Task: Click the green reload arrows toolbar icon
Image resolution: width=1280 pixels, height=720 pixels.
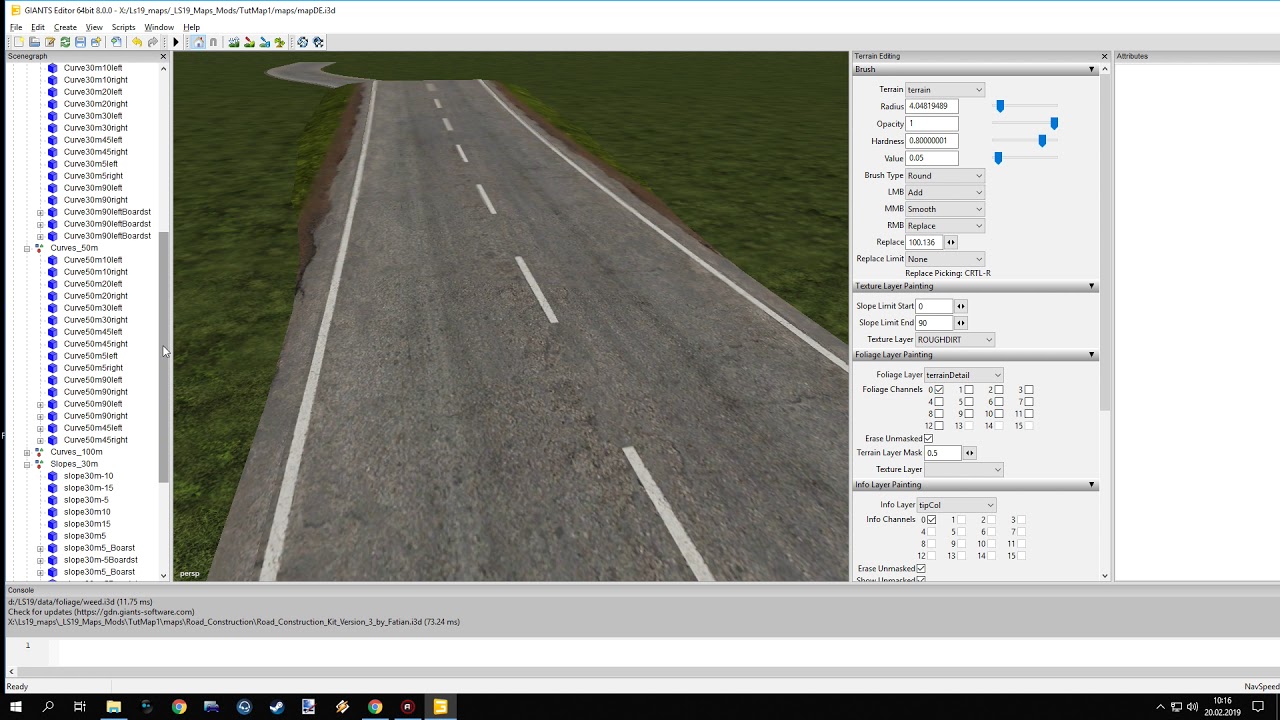Action: (x=65, y=42)
